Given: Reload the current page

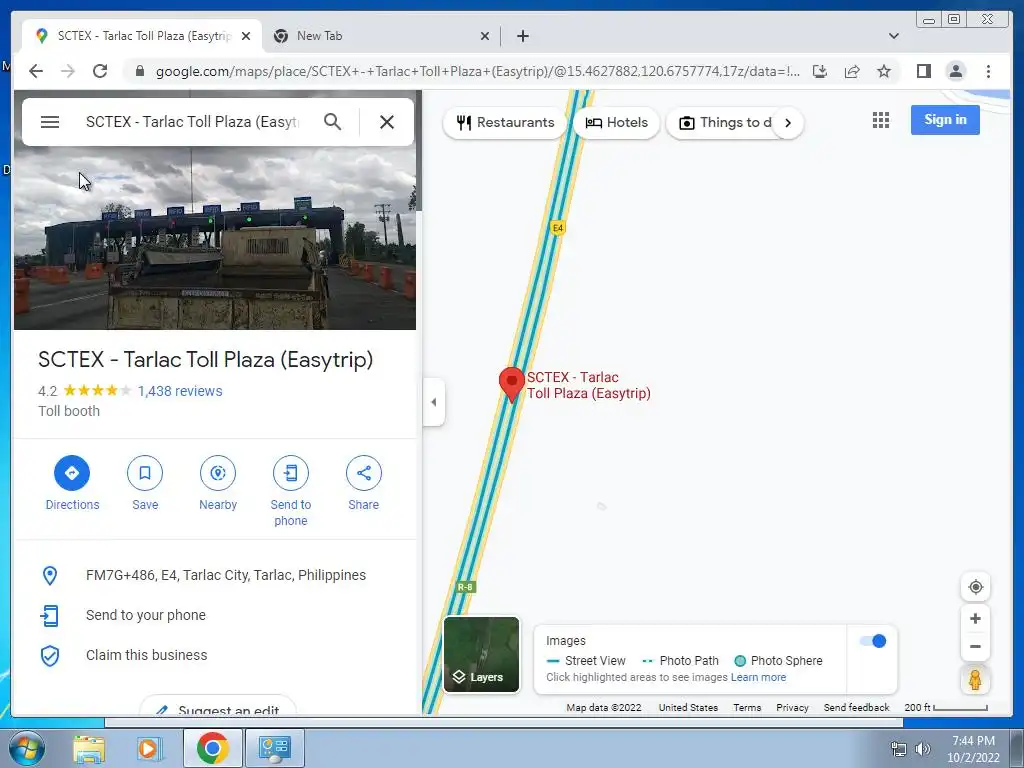Looking at the screenshot, I should coord(100,71).
